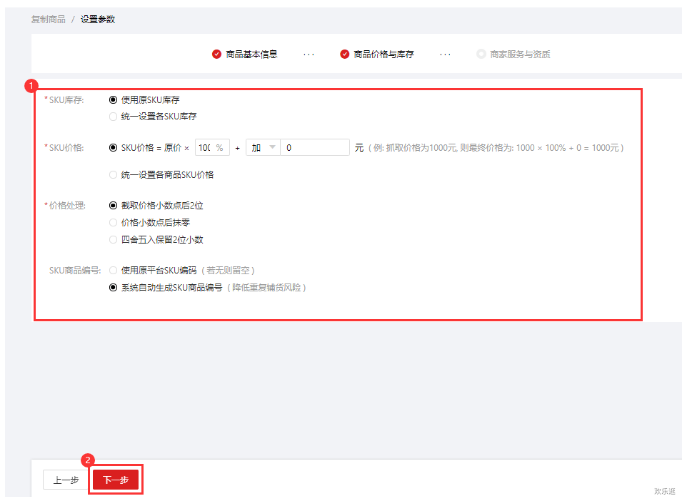Select SKU价格 = 原价 formula option

click(x=113, y=148)
